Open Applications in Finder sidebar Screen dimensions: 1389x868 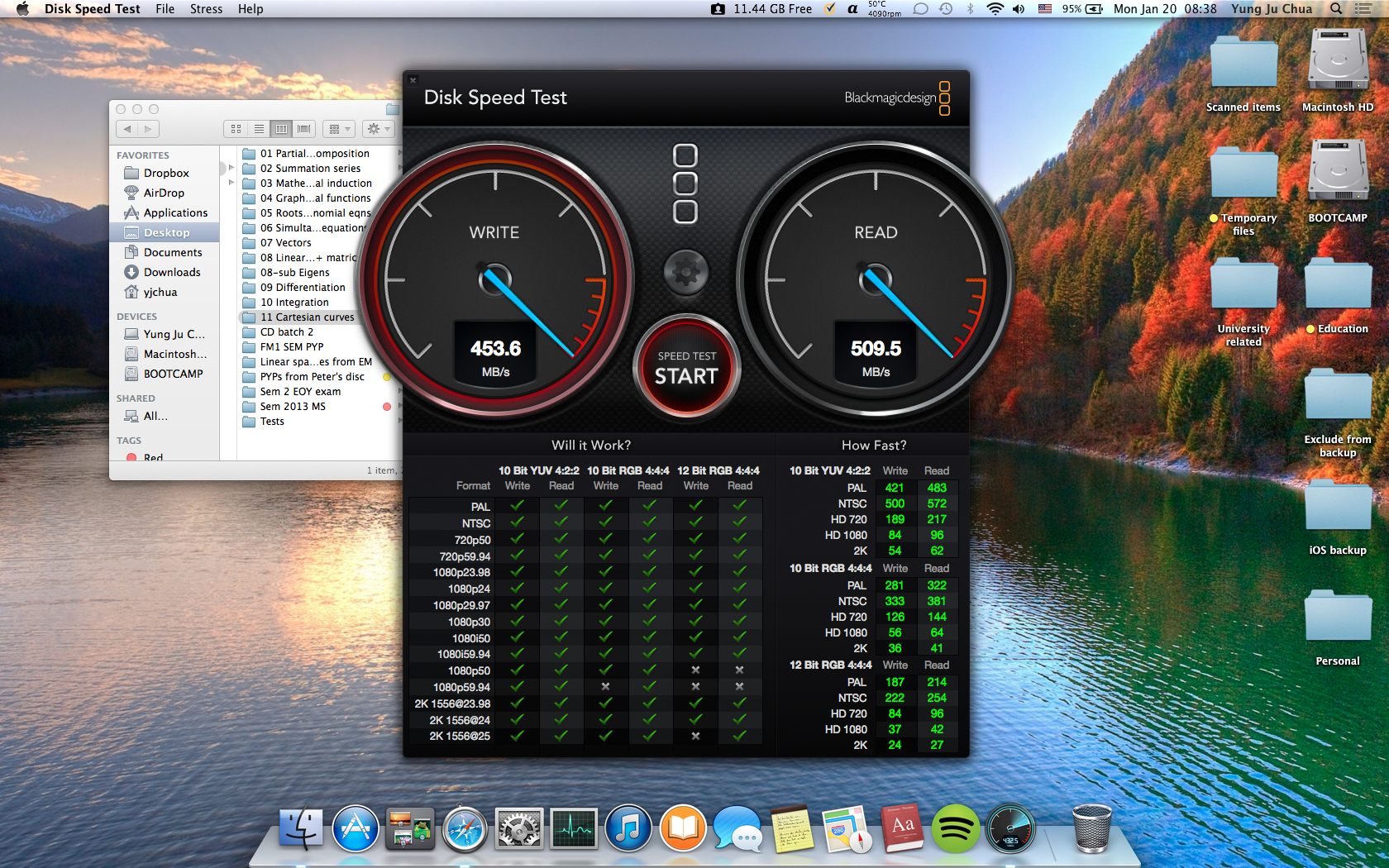164,212
